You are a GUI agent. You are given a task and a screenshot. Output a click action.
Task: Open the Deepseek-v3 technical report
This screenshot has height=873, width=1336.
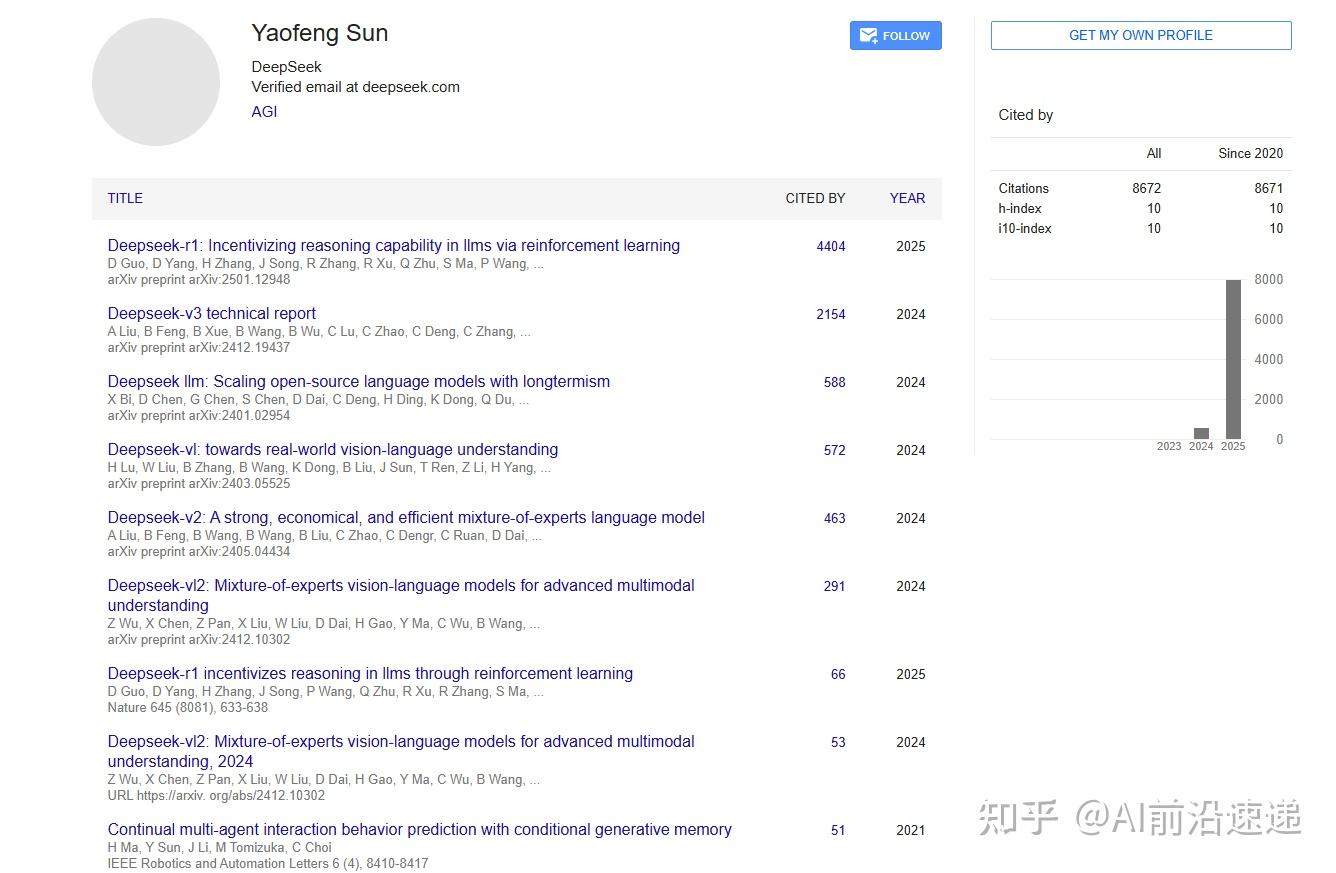click(211, 313)
